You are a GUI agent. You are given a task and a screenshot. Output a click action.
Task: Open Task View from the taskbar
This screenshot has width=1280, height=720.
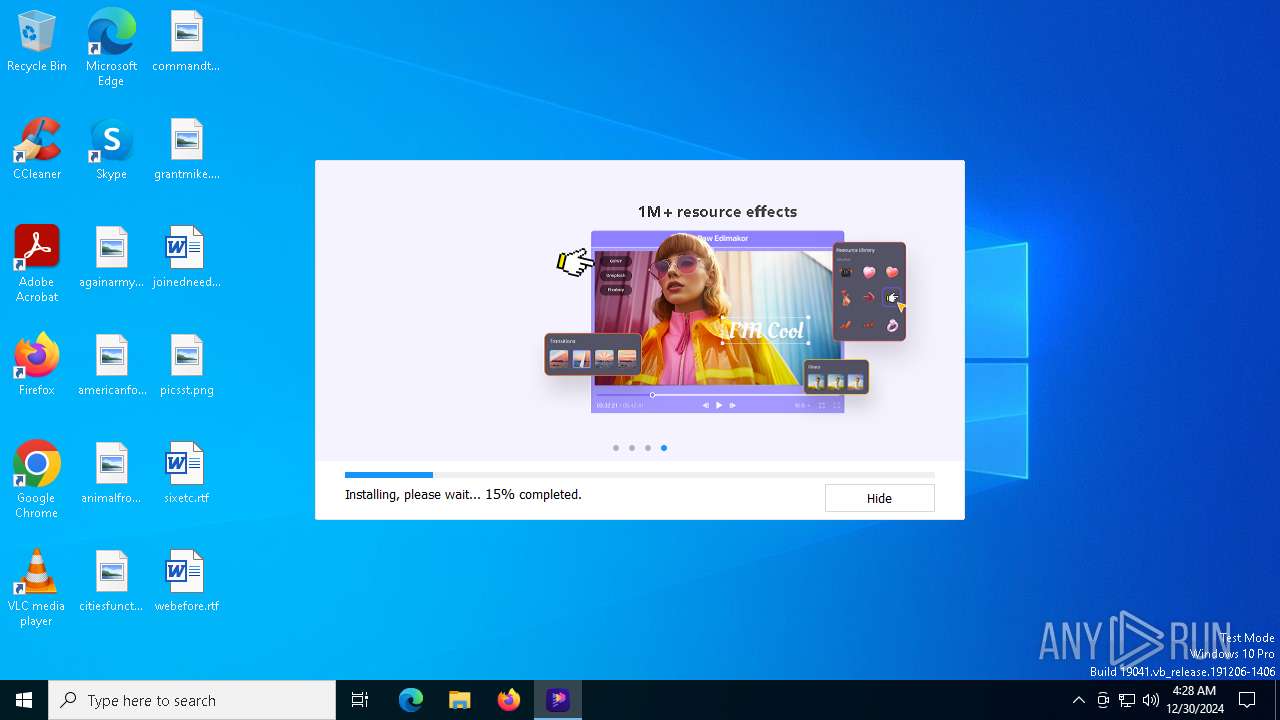click(x=360, y=700)
